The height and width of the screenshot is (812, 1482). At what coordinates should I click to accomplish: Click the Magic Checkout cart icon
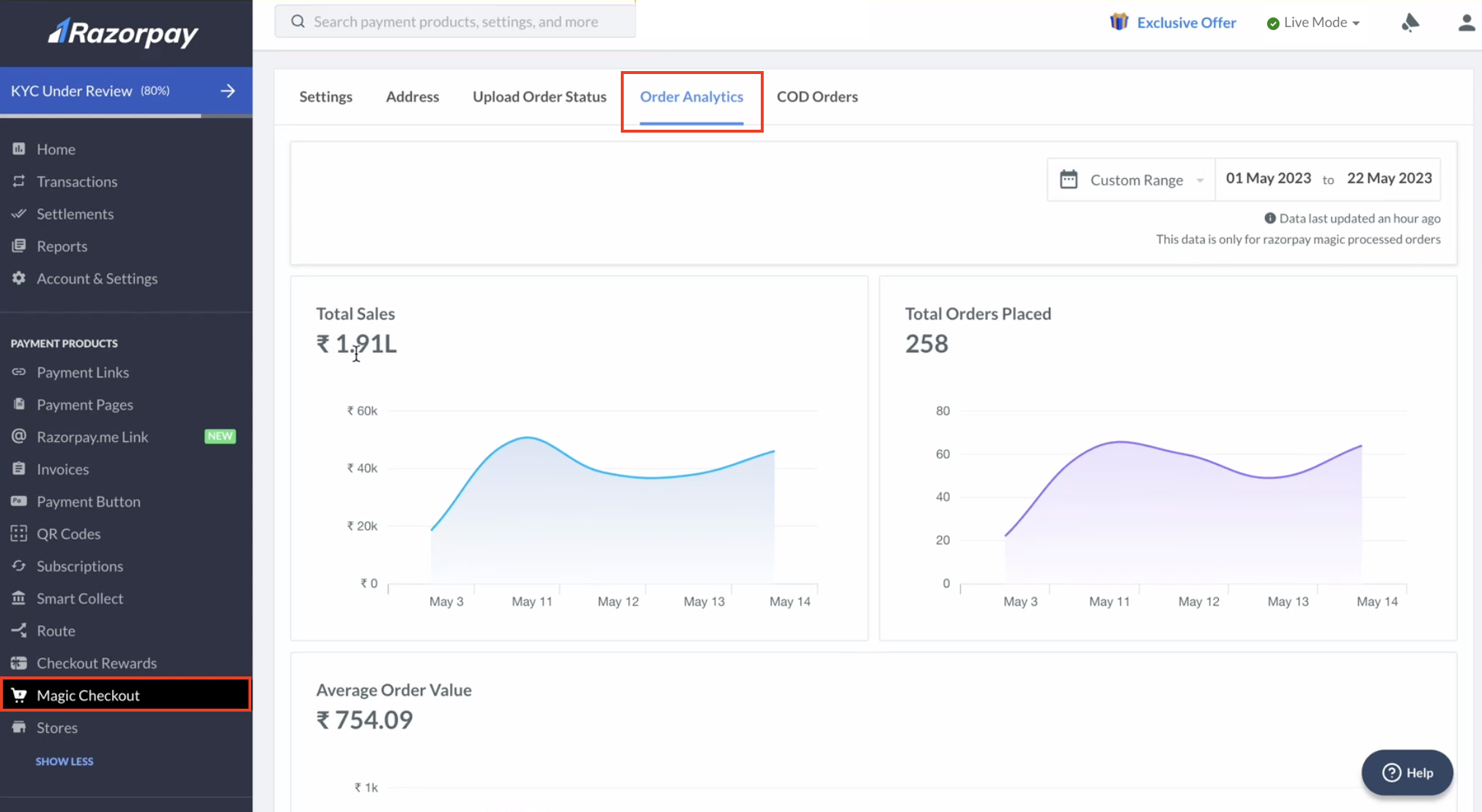click(x=19, y=695)
